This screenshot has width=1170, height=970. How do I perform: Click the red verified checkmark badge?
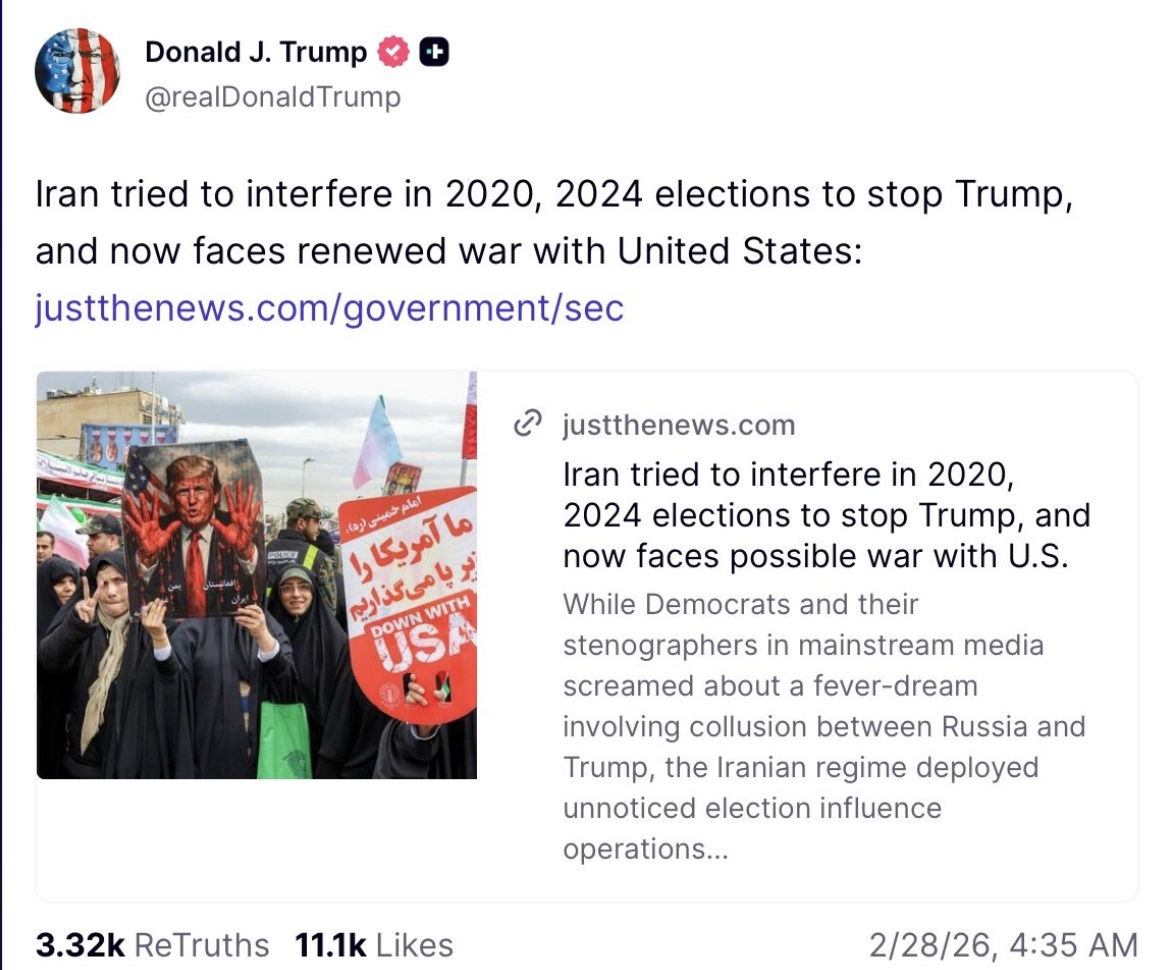click(x=393, y=53)
